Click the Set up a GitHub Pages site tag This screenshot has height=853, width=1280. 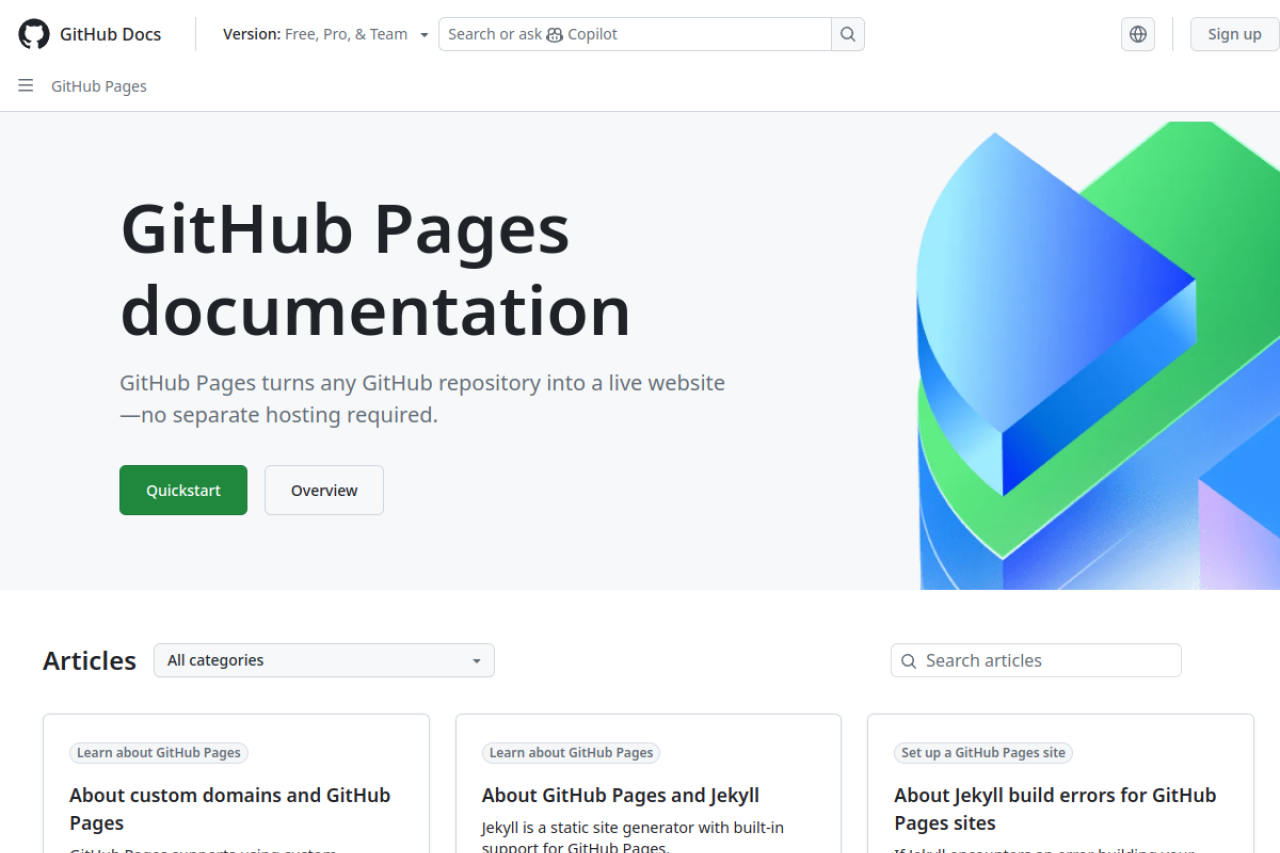tap(984, 753)
